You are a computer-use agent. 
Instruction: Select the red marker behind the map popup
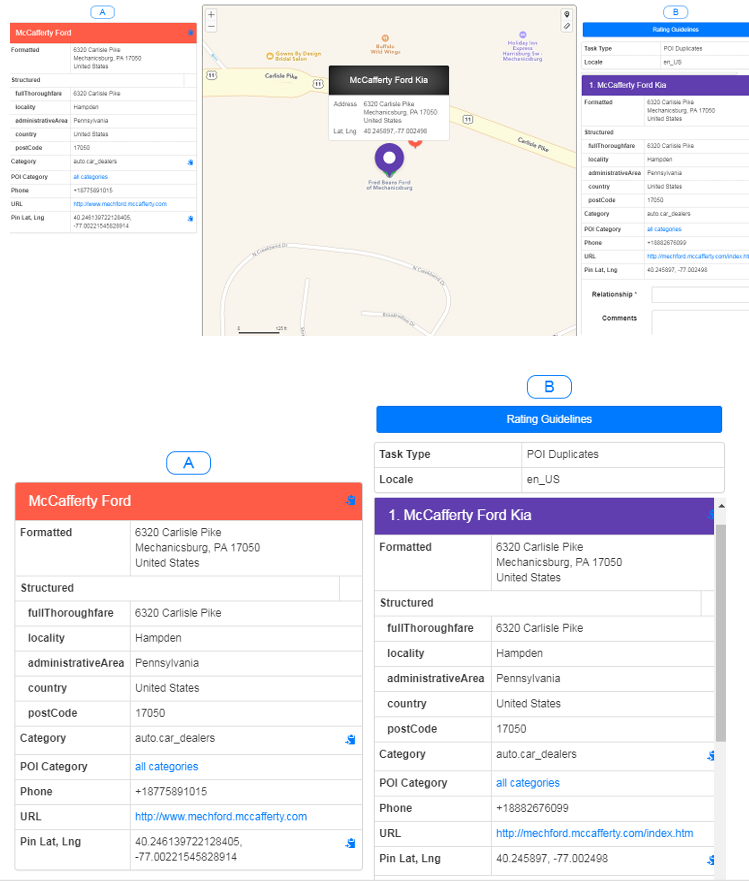tap(415, 144)
